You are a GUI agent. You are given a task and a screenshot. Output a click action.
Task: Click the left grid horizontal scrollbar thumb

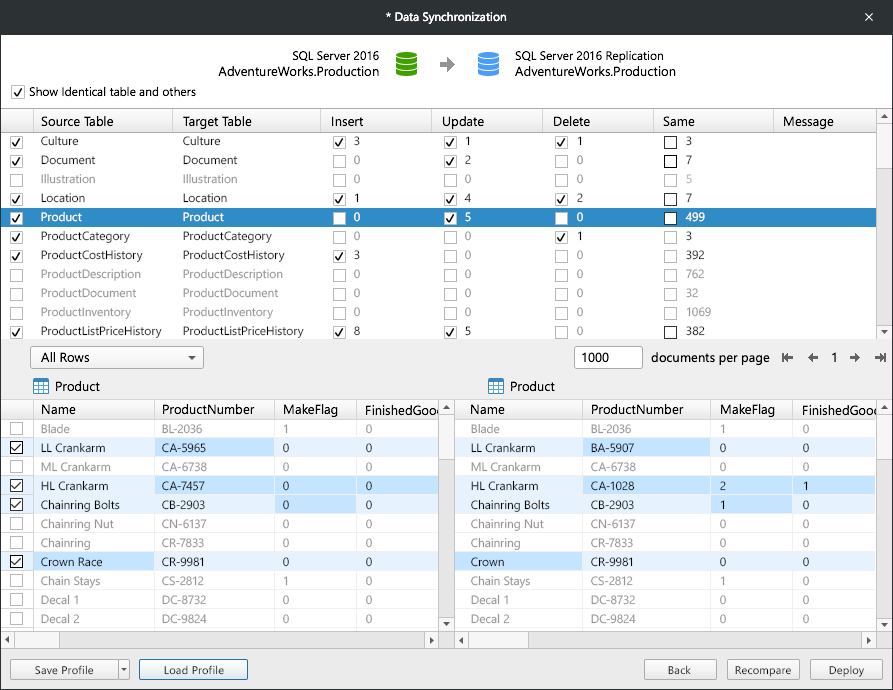coord(37,640)
